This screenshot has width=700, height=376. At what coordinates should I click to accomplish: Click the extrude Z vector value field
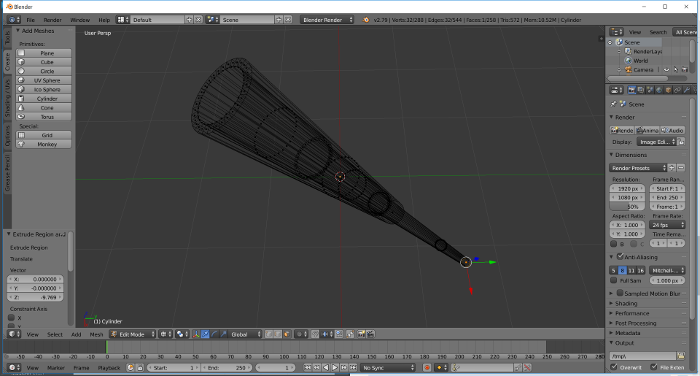35,297
